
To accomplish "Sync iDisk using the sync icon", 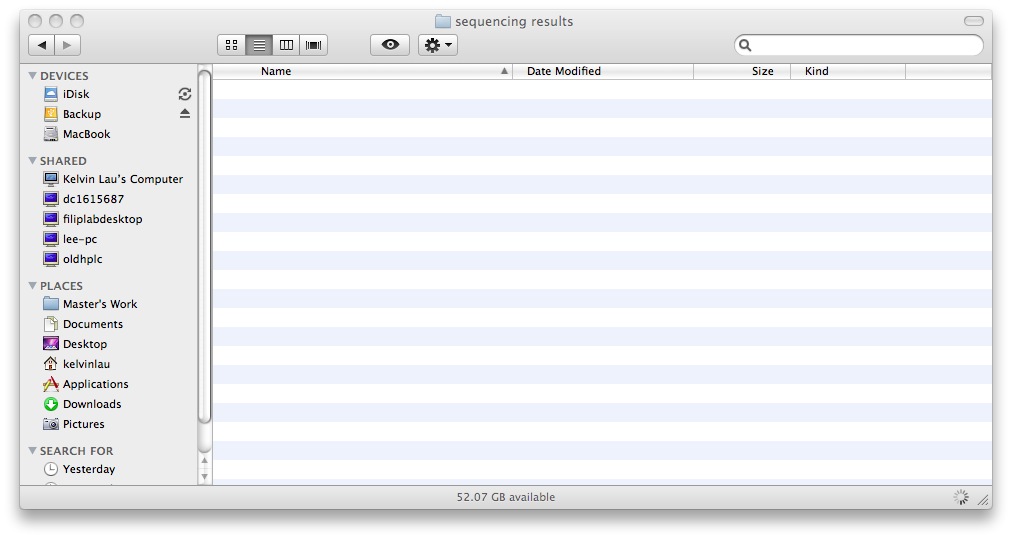I will coord(185,94).
